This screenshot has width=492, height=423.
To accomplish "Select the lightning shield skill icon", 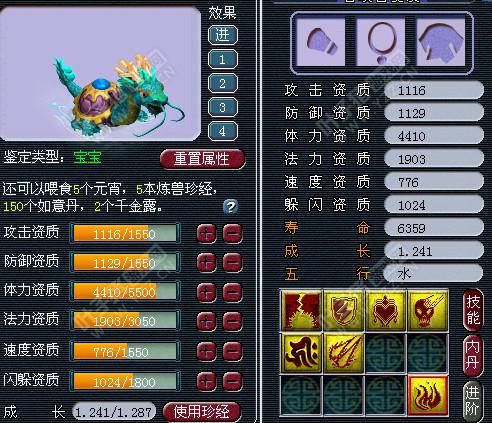I will point(344,311).
